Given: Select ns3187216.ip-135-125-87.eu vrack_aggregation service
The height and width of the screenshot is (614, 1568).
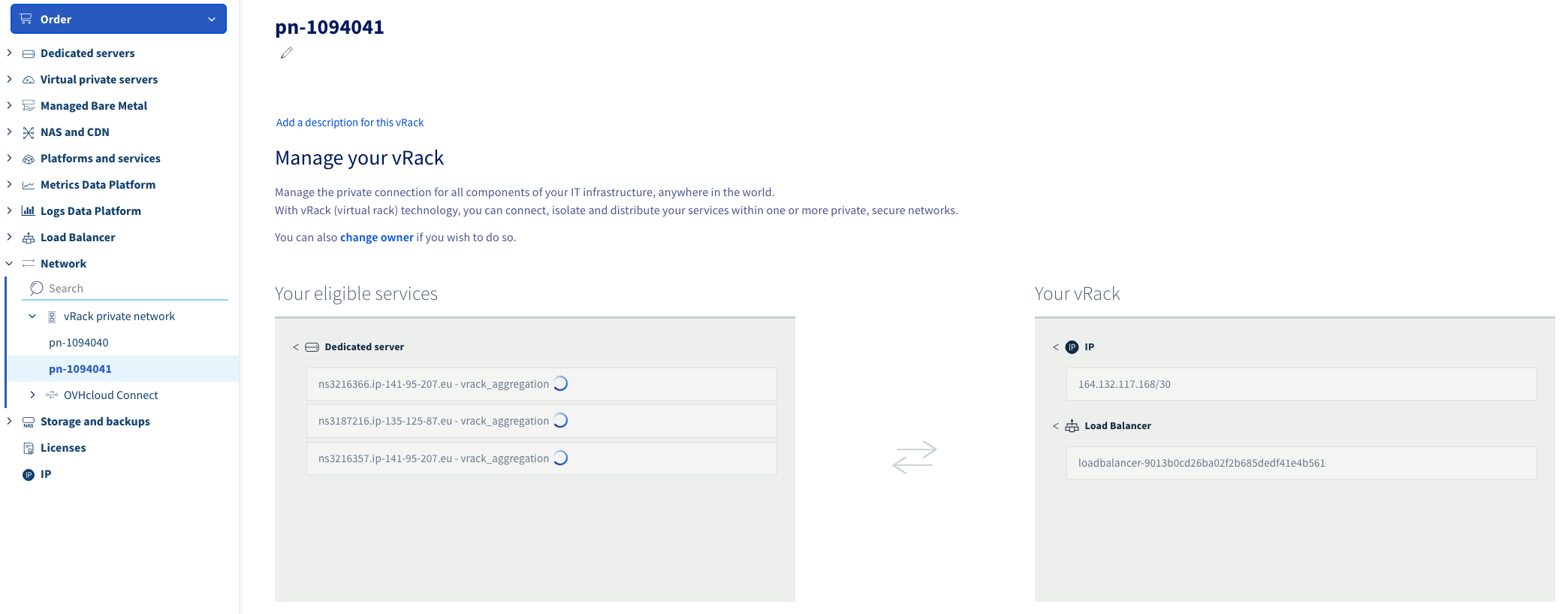Looking at the screenshot, I should click(541, 421).
